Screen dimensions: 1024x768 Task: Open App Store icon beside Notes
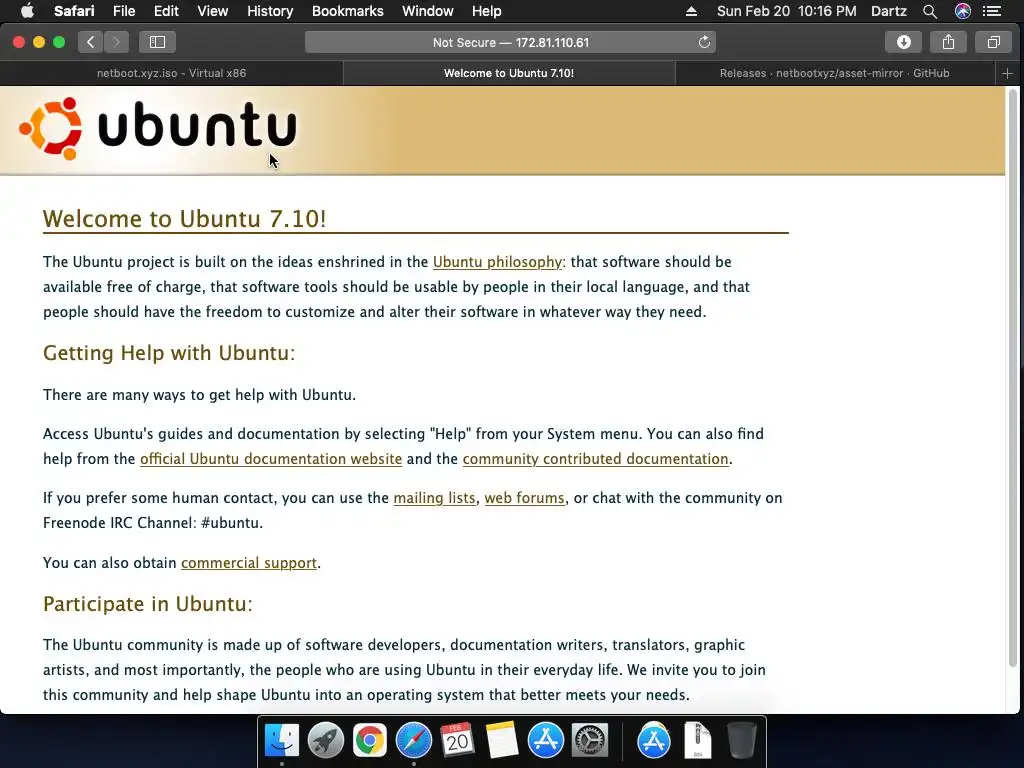point(545,741)
